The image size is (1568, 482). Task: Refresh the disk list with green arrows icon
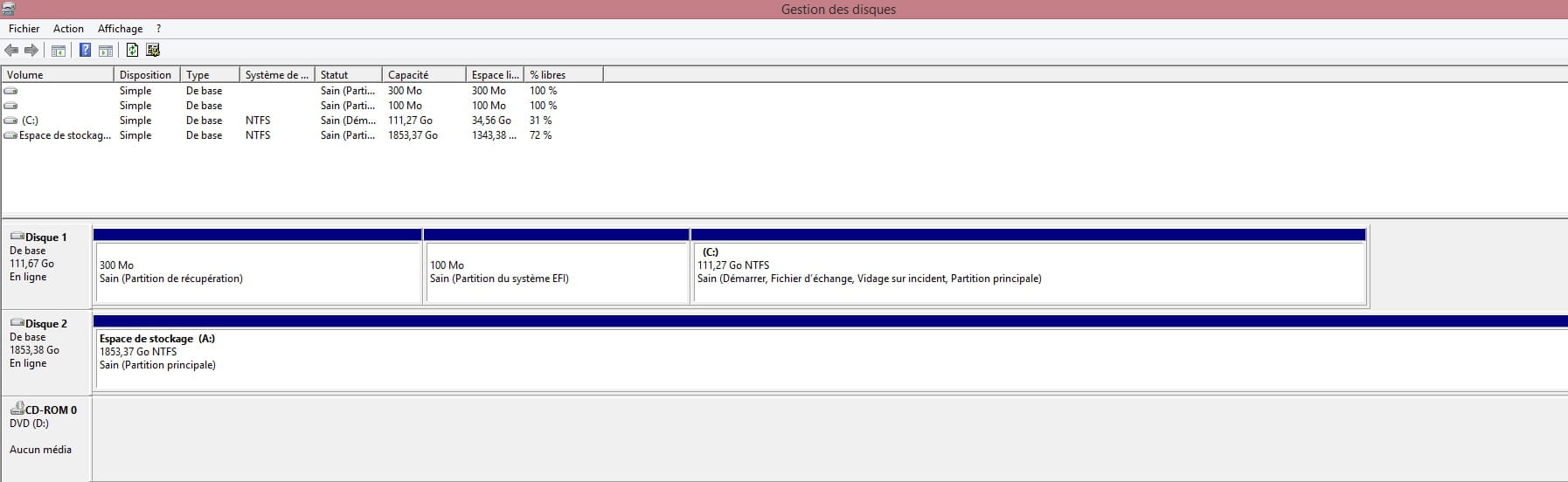132,51
